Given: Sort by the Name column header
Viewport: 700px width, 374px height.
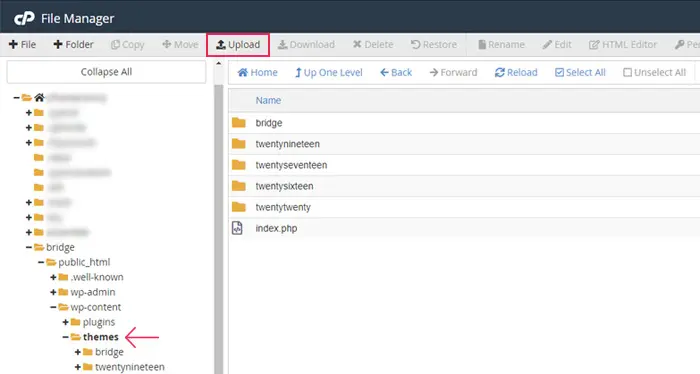Looking at the screenshot, I should 268,100.
